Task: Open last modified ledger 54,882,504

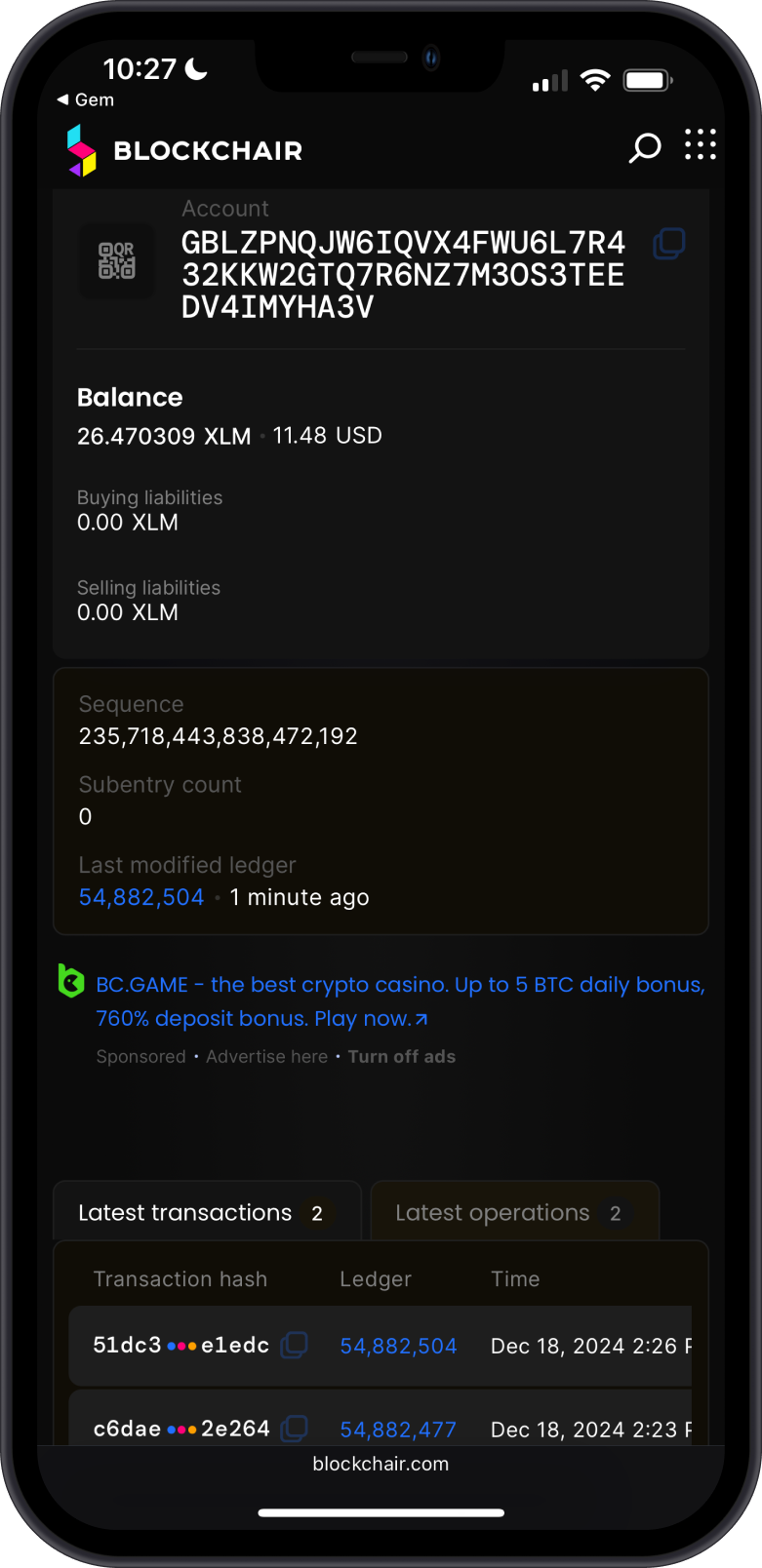Action: pyautogui.click(x=140, y=896)
